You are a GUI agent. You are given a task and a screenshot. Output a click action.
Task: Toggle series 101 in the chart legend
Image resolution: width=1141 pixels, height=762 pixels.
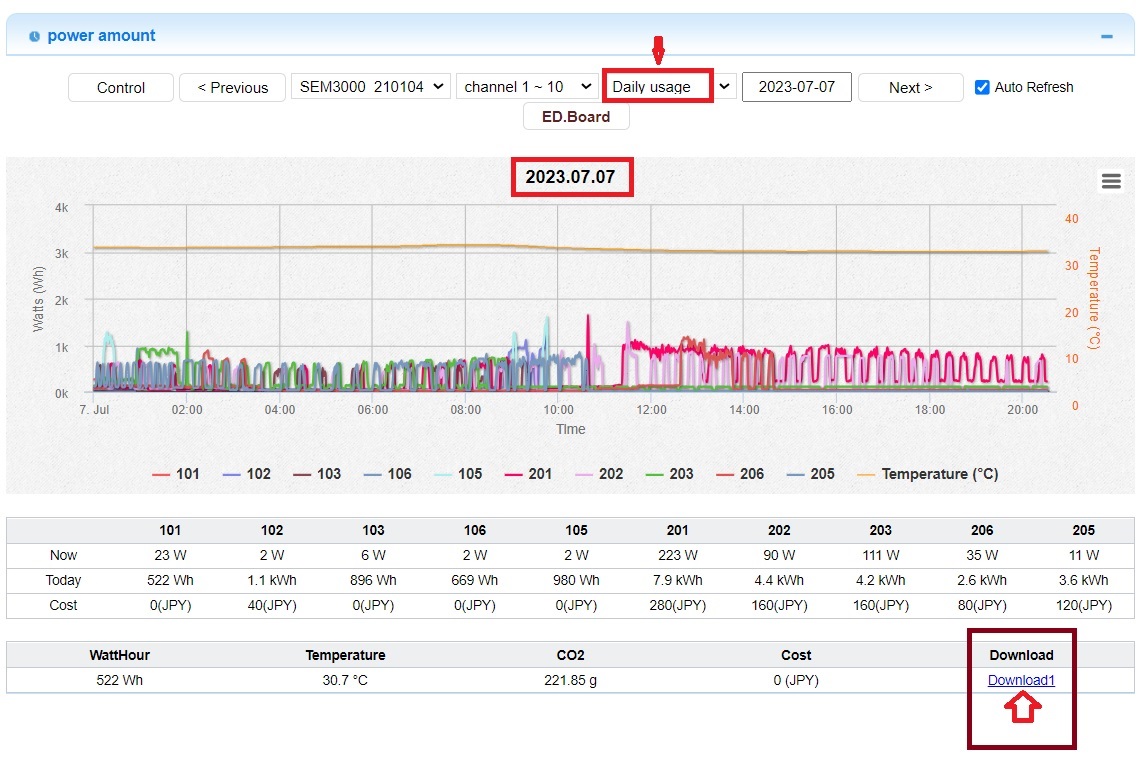pos(175,474)
